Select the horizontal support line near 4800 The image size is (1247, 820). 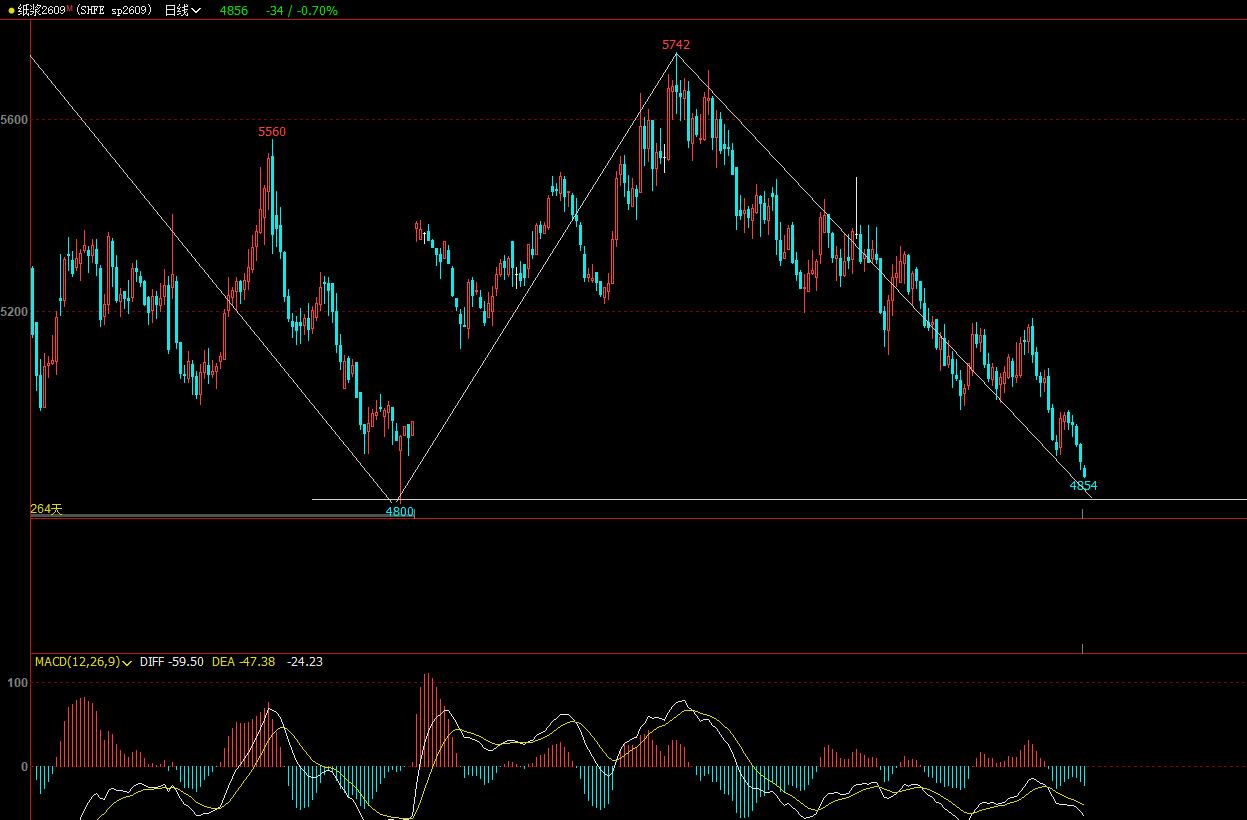pos(779,499)
